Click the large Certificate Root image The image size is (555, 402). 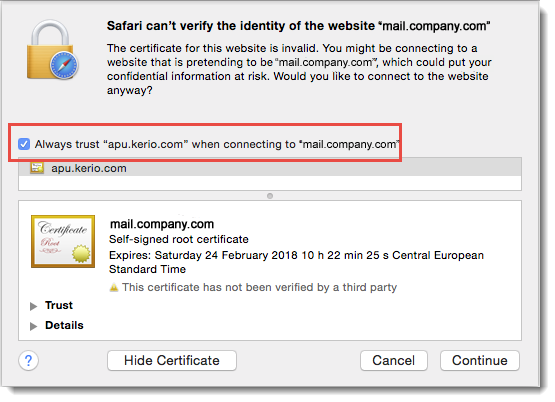click(x=63, y=241)
